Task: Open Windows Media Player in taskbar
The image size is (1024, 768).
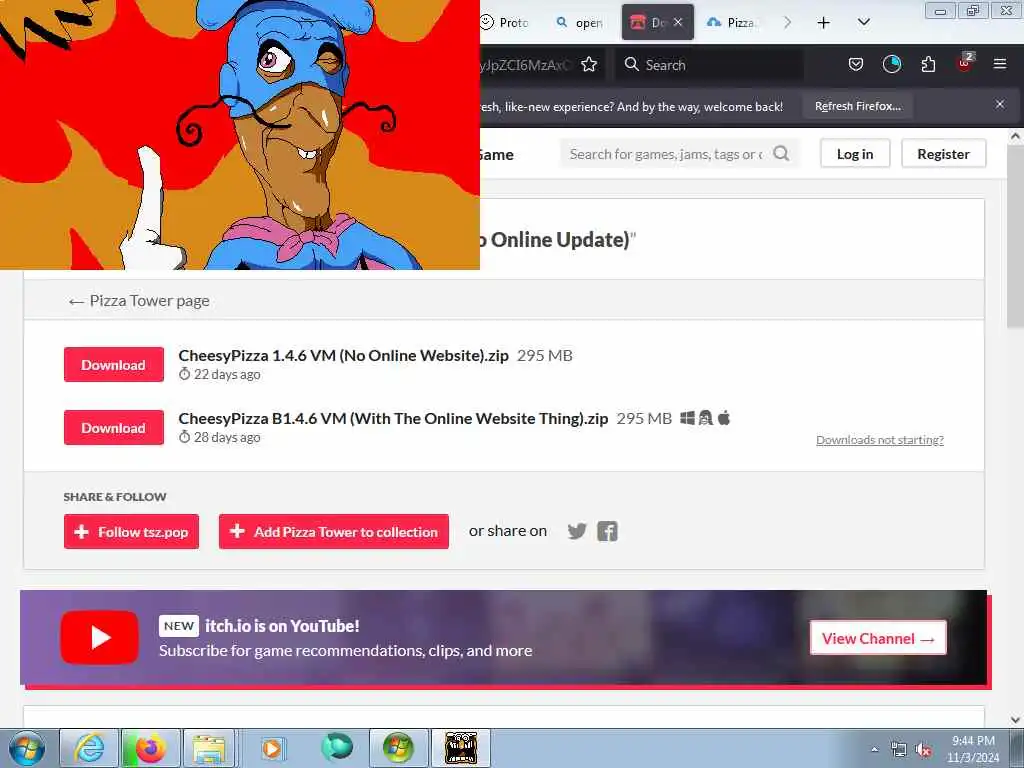Action: pos(272,748)
